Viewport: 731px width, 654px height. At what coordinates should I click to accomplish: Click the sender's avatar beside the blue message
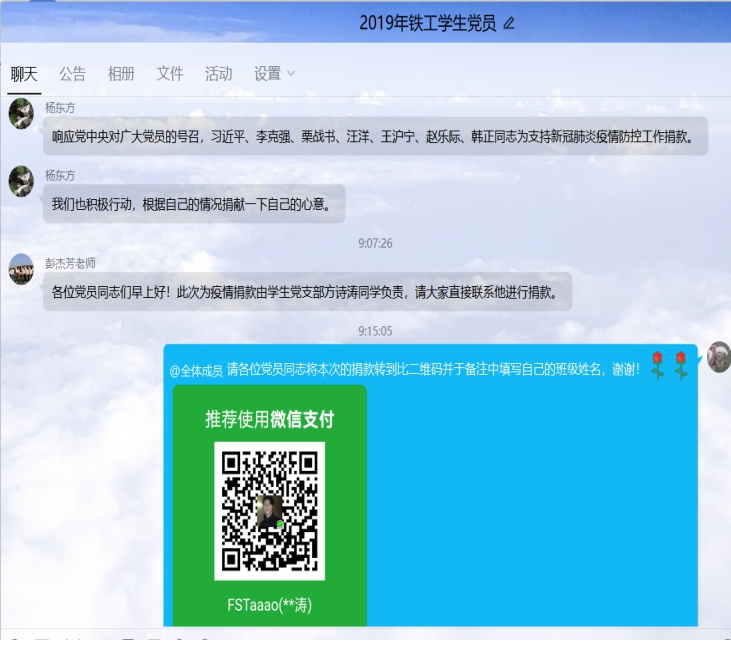(718, 357)
